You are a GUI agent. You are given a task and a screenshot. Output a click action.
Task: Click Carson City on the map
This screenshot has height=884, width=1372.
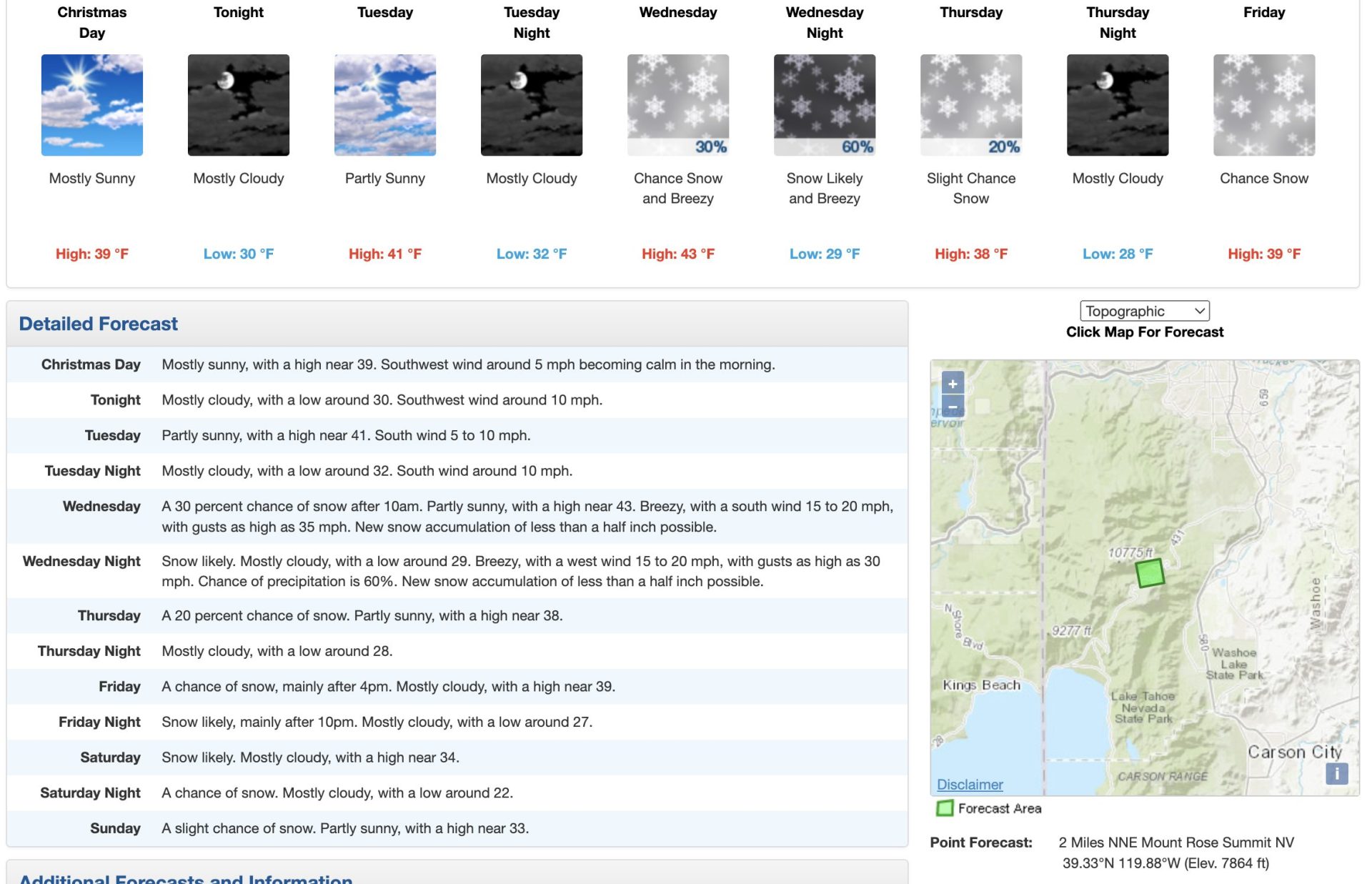point(1294,752)
